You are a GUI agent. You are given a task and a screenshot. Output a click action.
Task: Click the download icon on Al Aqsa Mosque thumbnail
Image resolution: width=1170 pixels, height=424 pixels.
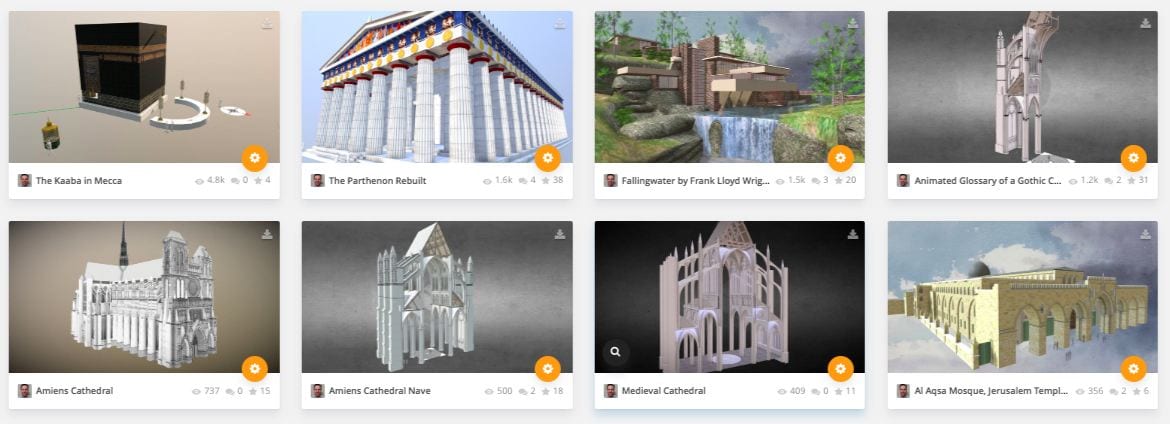click(x=1145, y=234)
